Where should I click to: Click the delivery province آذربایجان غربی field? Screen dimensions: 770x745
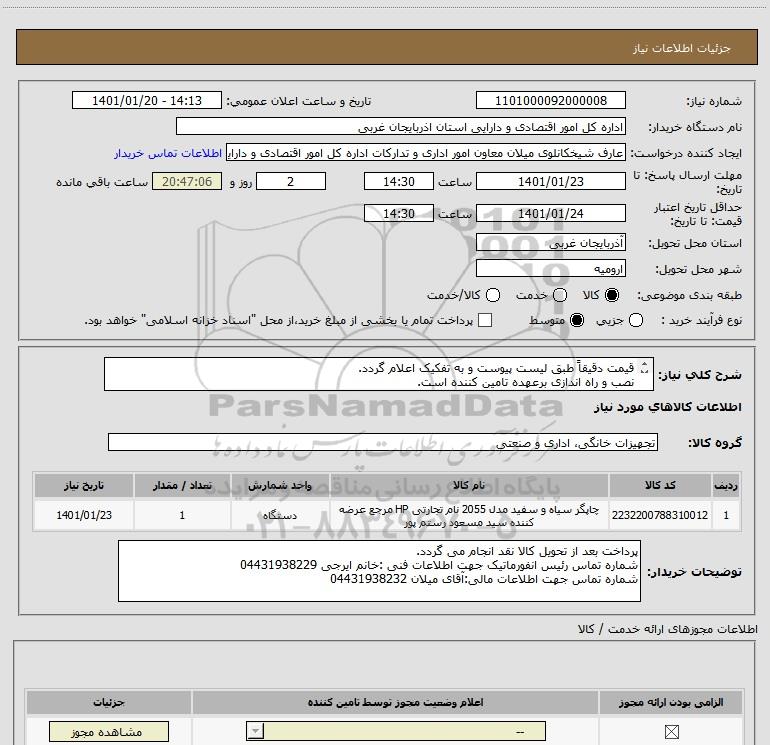coord(550,243)
